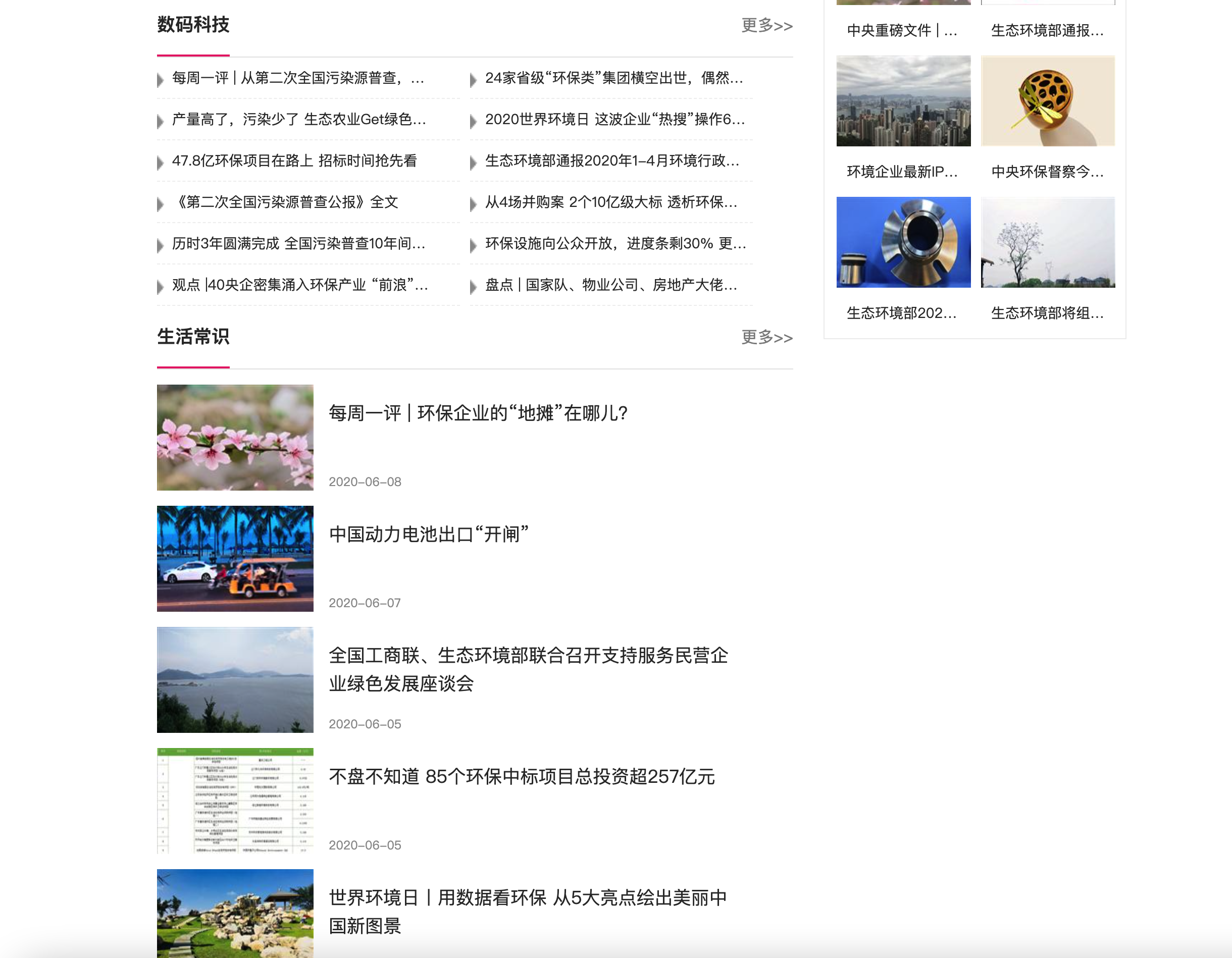
Task: Open article 生态环境部通报2020年1-4月环境行政
Action: (612, 161)
